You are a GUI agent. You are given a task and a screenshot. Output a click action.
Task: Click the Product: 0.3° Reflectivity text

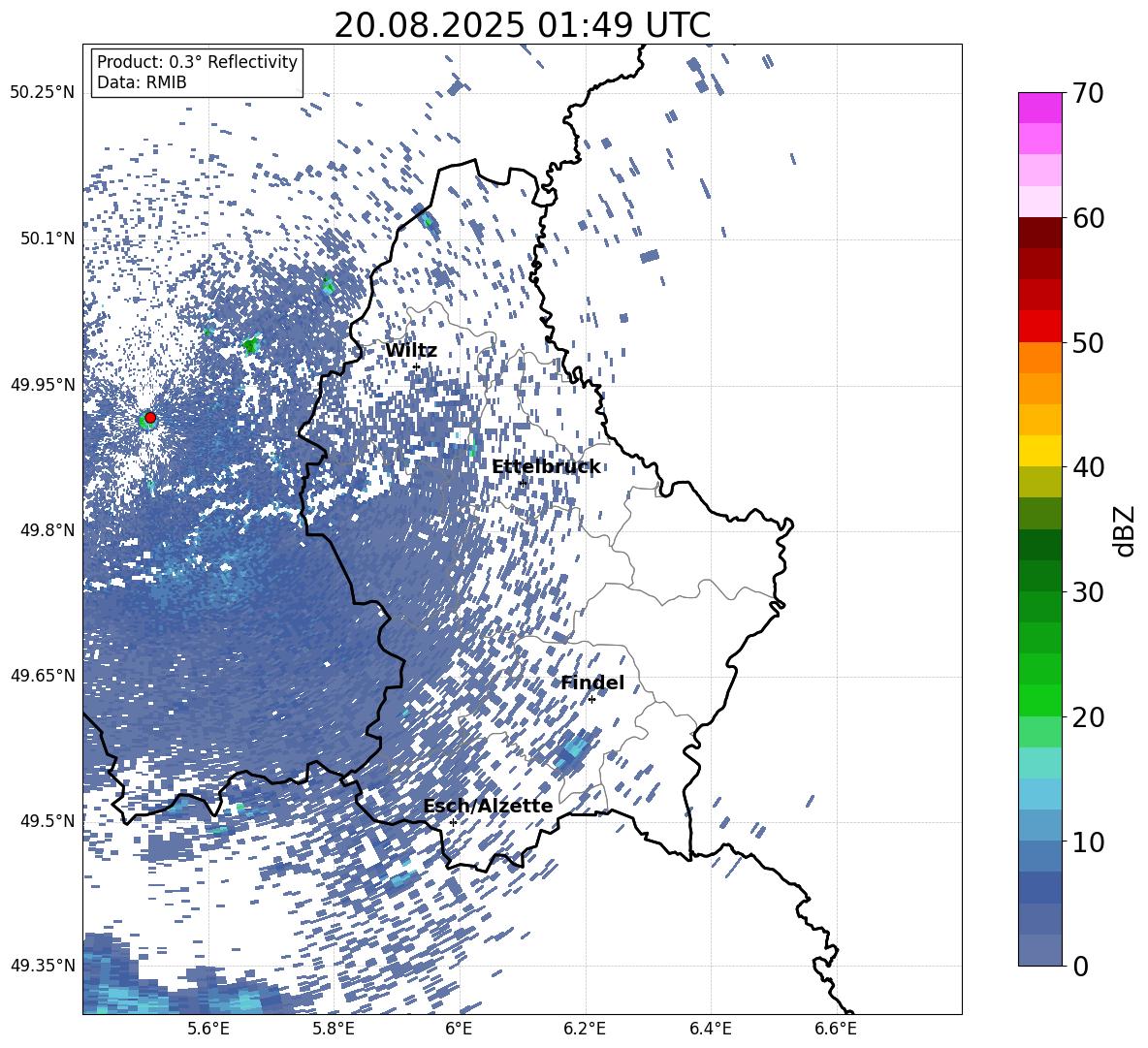click(197, 62)
